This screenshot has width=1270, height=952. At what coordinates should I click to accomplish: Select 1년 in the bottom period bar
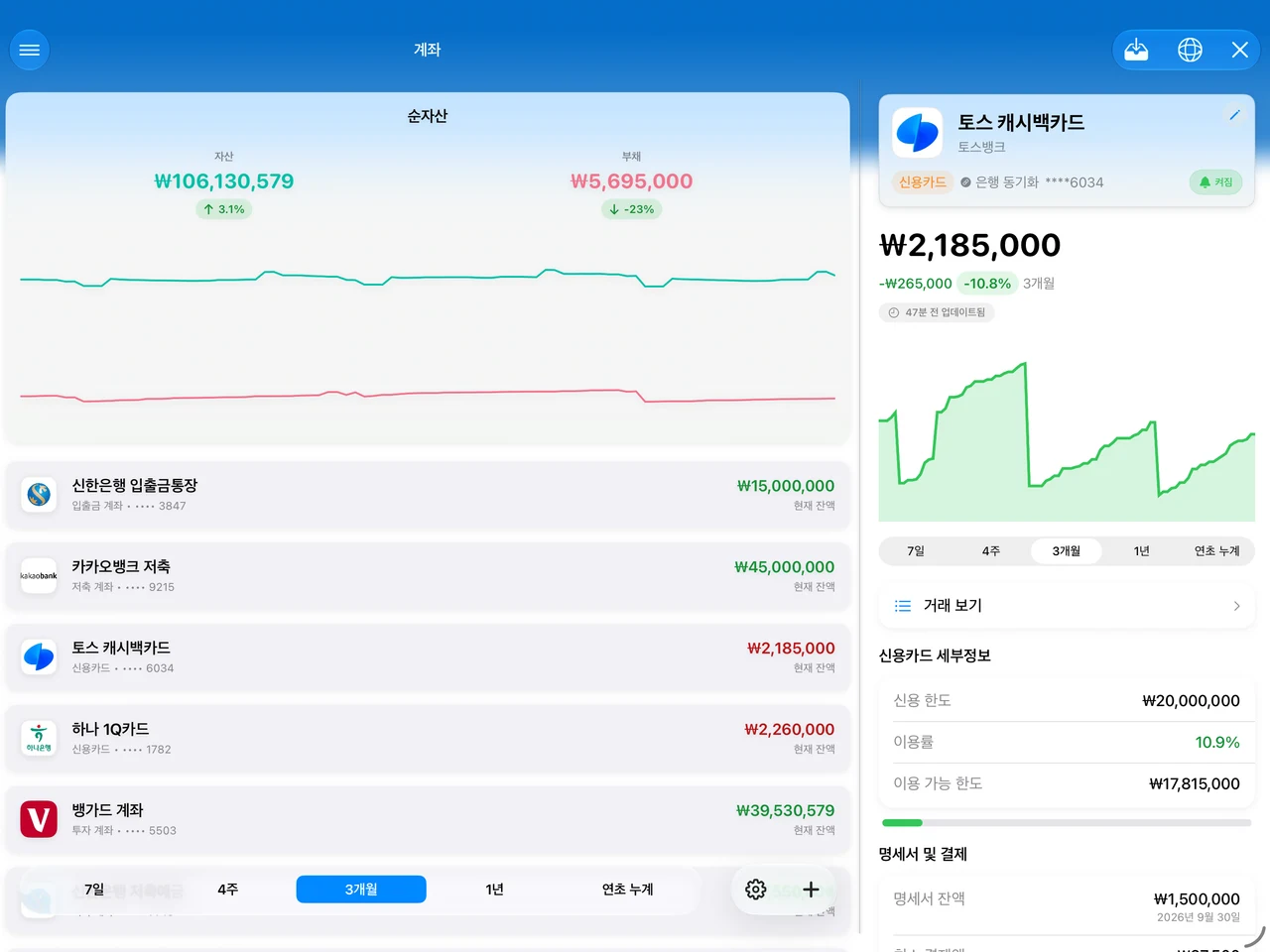[495, 890]
